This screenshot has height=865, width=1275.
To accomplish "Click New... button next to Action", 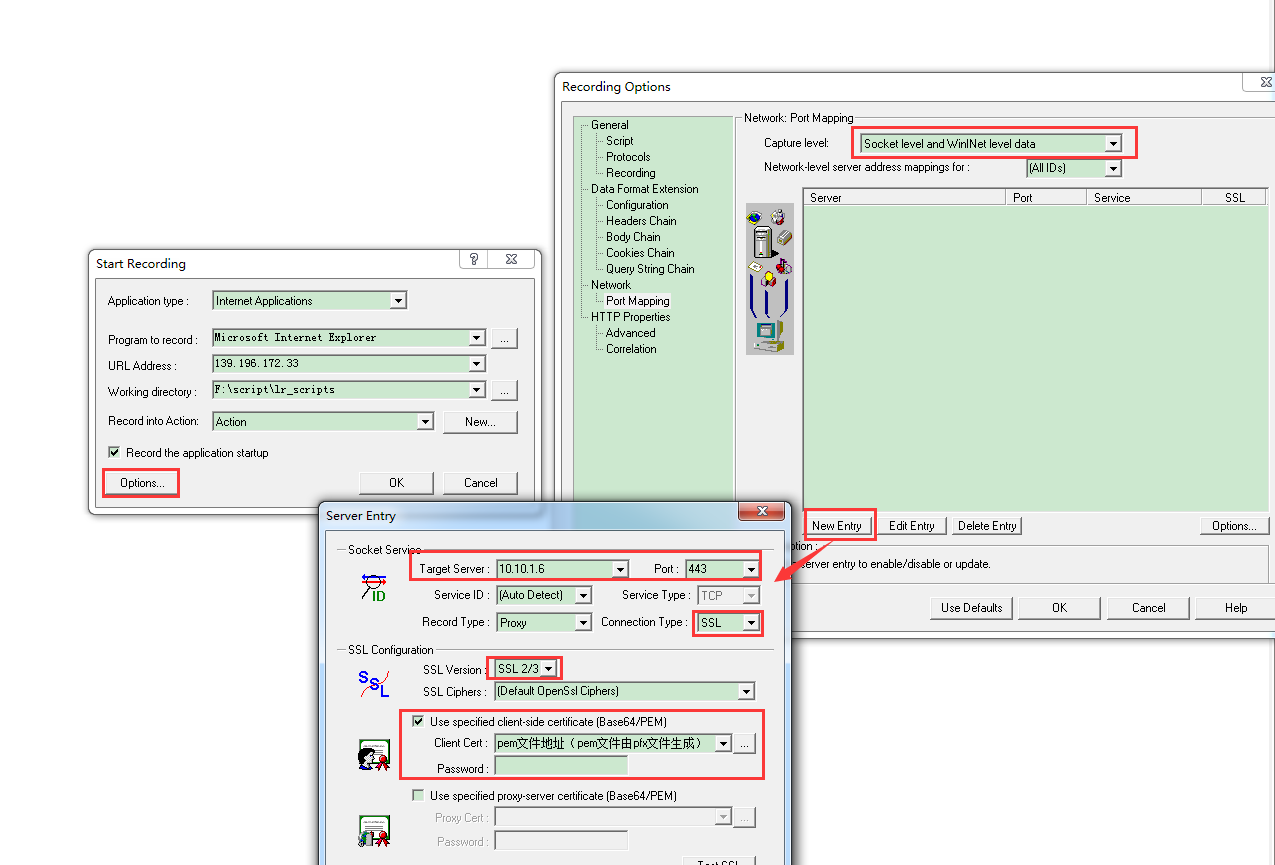I will 480,422.
